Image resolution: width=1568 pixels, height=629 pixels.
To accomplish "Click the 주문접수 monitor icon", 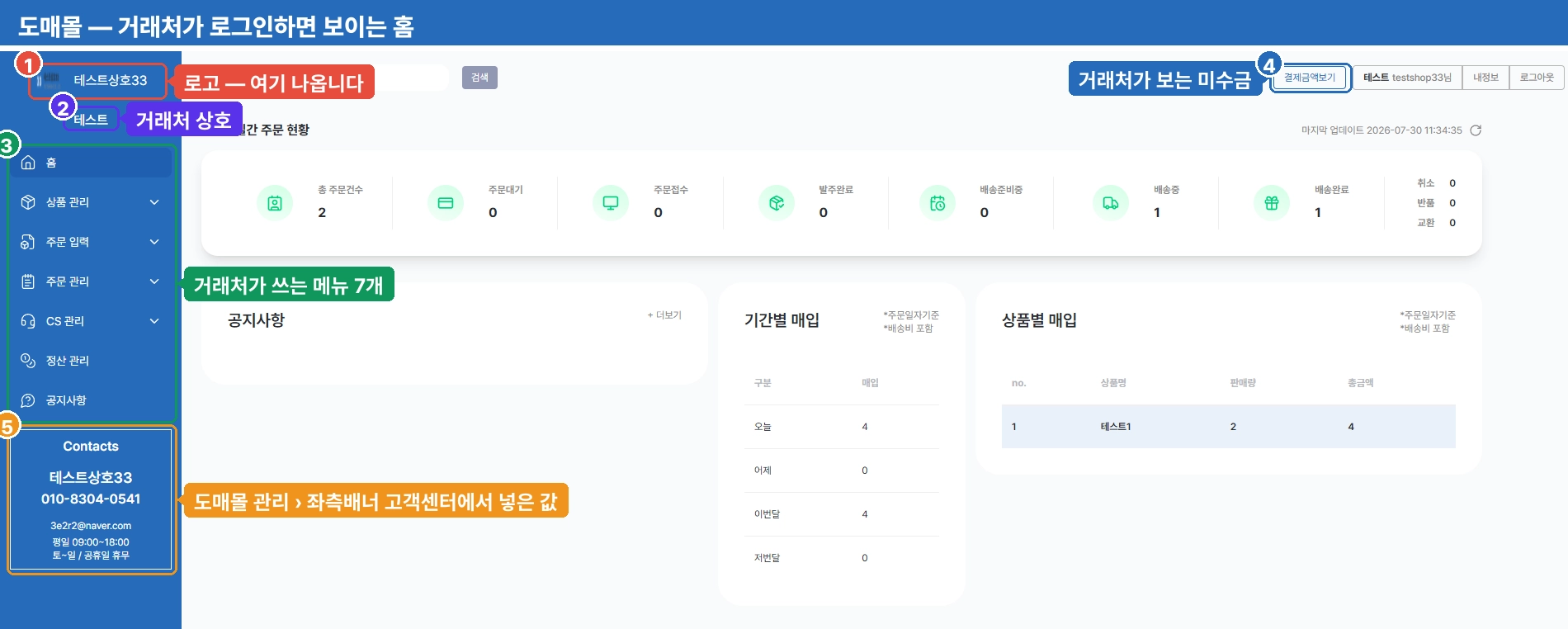I will (611, 203).
